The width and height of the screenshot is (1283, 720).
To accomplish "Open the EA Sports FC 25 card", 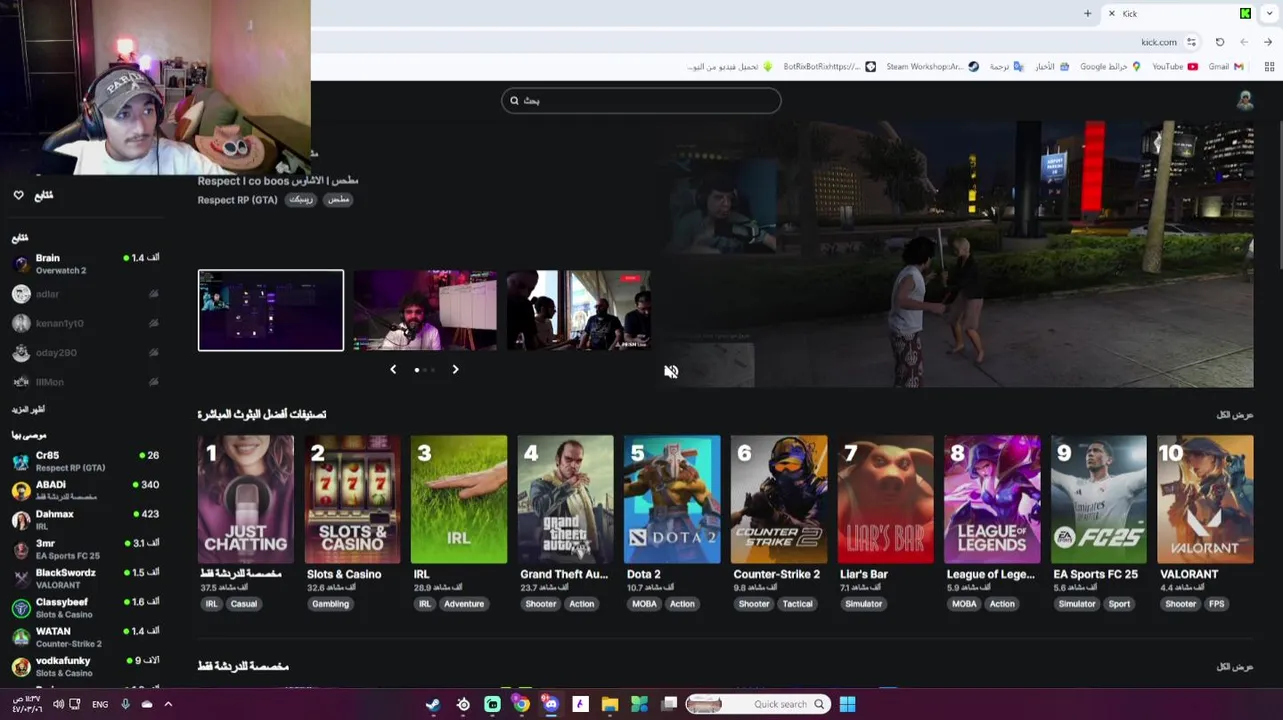I will [x=1099, y=499].
